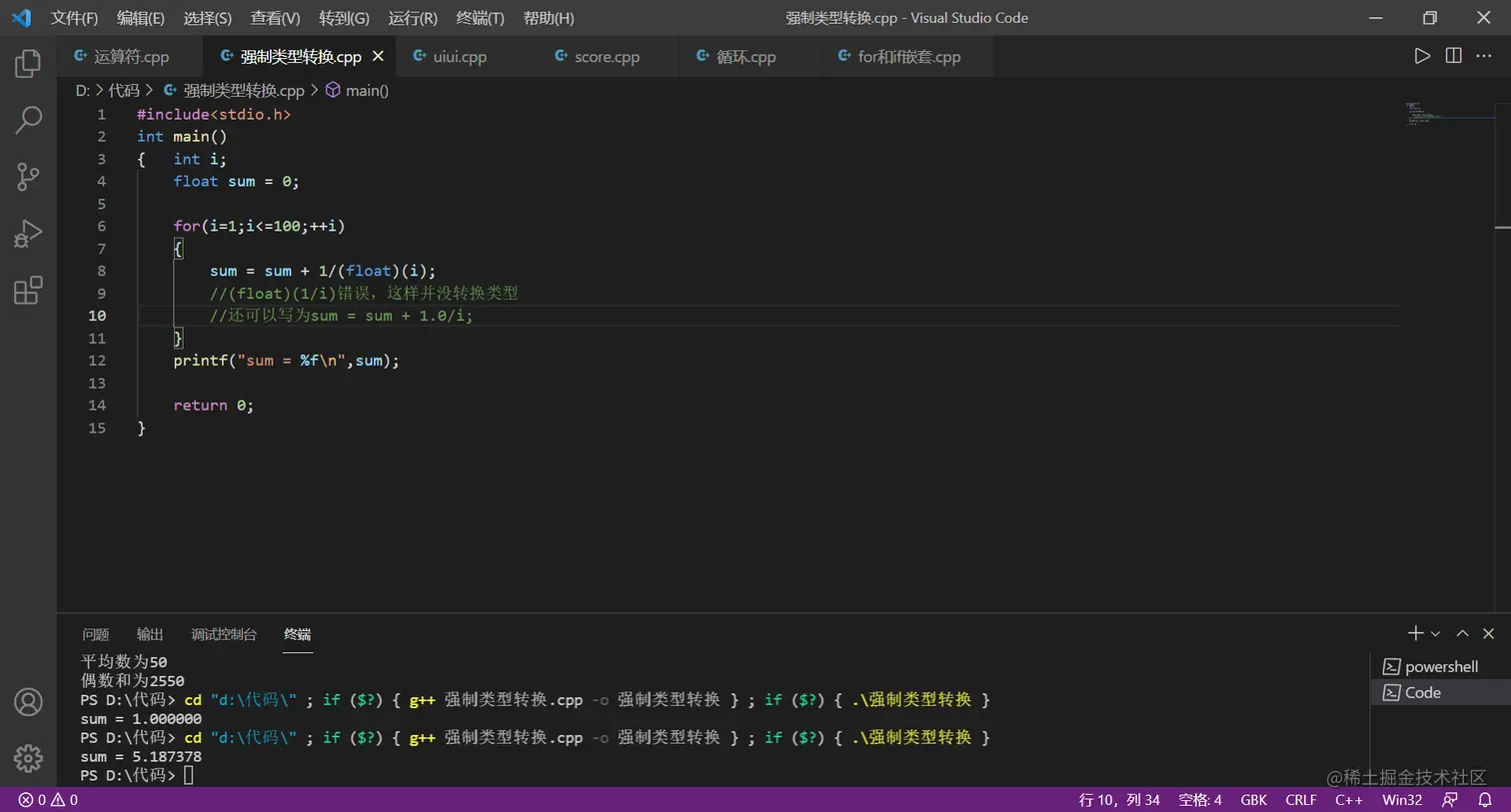
Task: Expand the 代码 breadcrumb in the path bar
Action: coord(123,90)
